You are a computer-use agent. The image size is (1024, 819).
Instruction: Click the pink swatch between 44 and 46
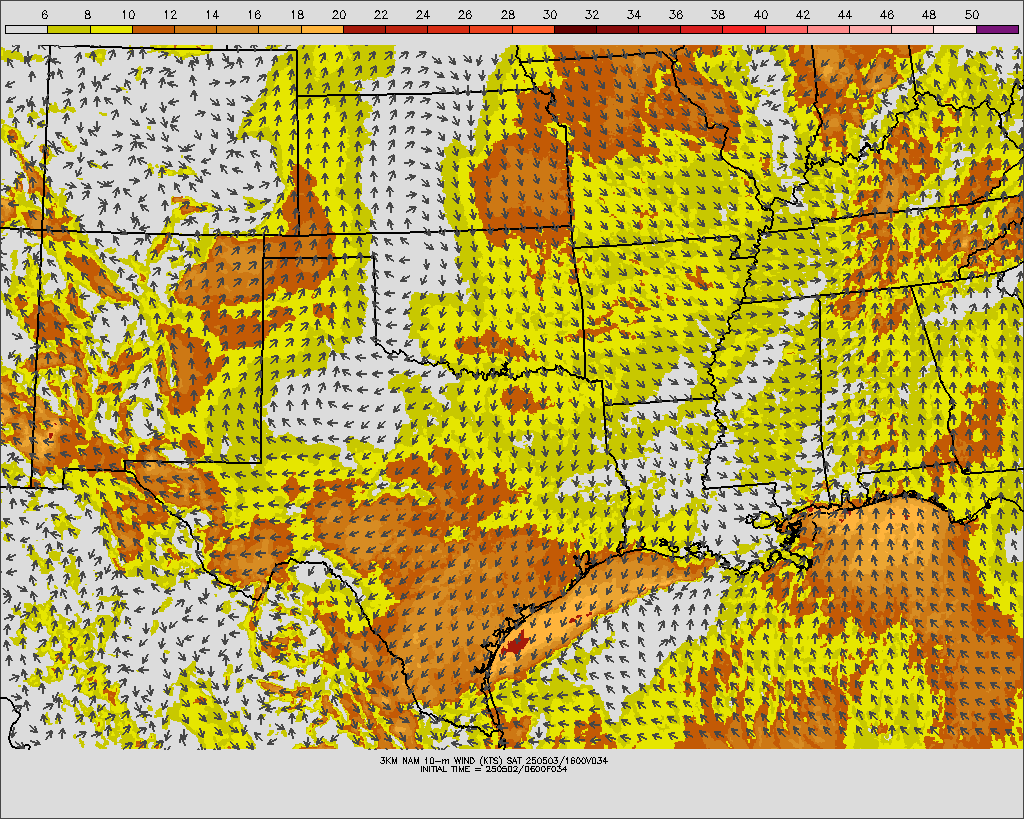coord(871,29)
